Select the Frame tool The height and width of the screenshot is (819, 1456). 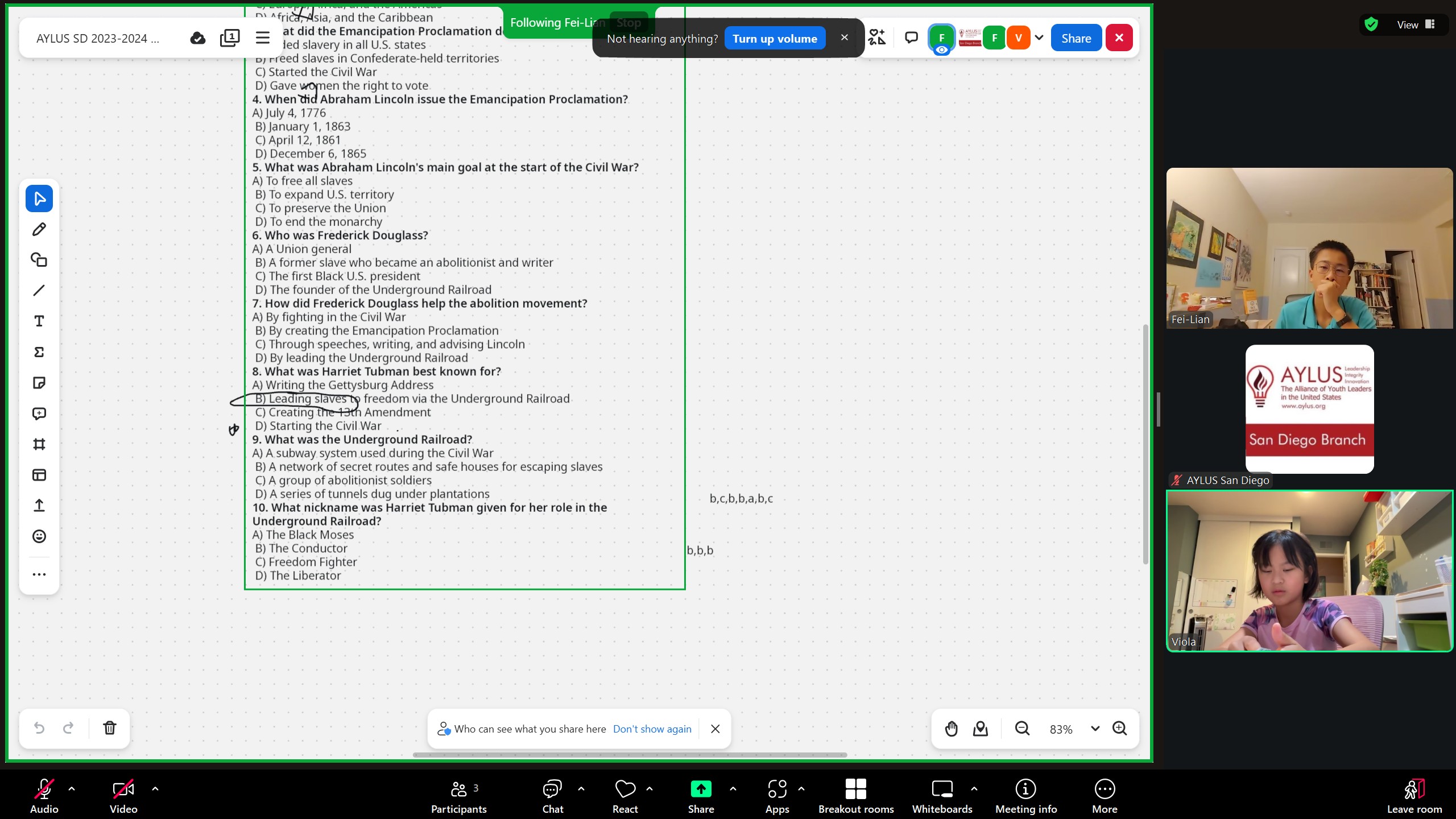coord(39,444)
